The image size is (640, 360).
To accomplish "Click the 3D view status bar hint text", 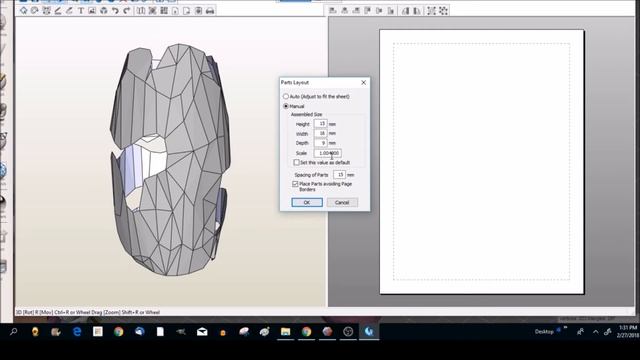I will click(88, 312).
